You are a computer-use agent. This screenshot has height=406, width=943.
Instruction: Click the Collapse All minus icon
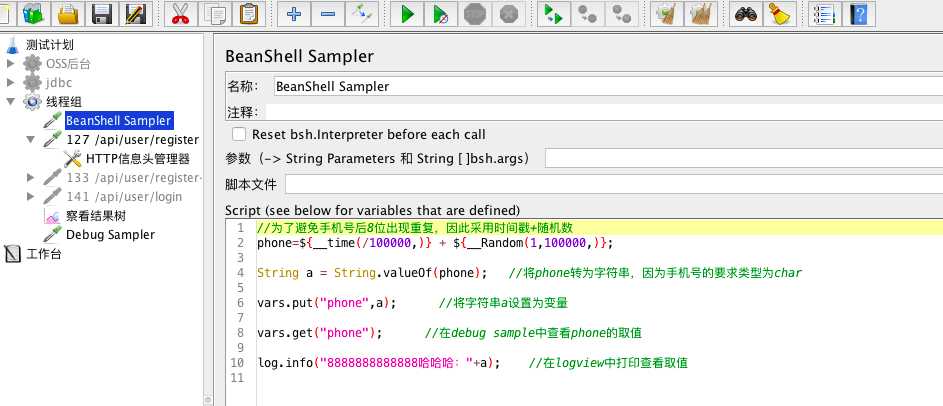point(328,14)
